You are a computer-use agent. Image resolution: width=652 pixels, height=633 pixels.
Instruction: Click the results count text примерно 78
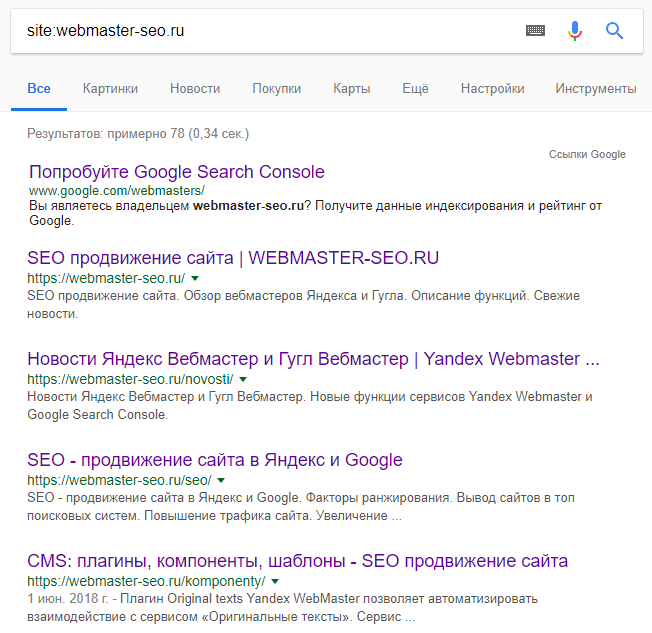tap(138, 134)
